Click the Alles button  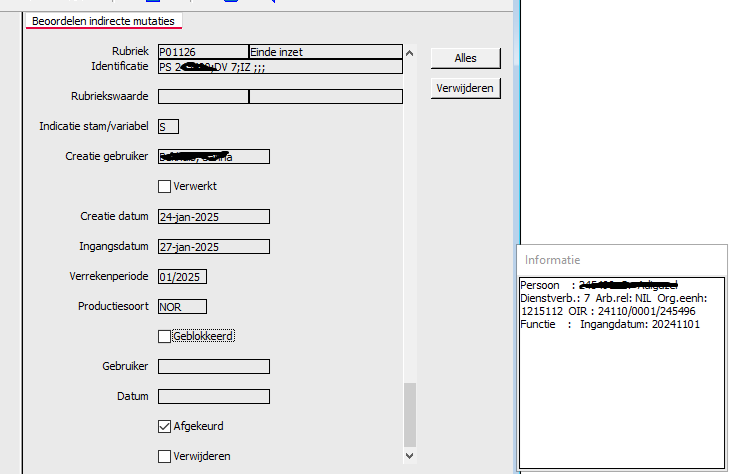point(465,58)
